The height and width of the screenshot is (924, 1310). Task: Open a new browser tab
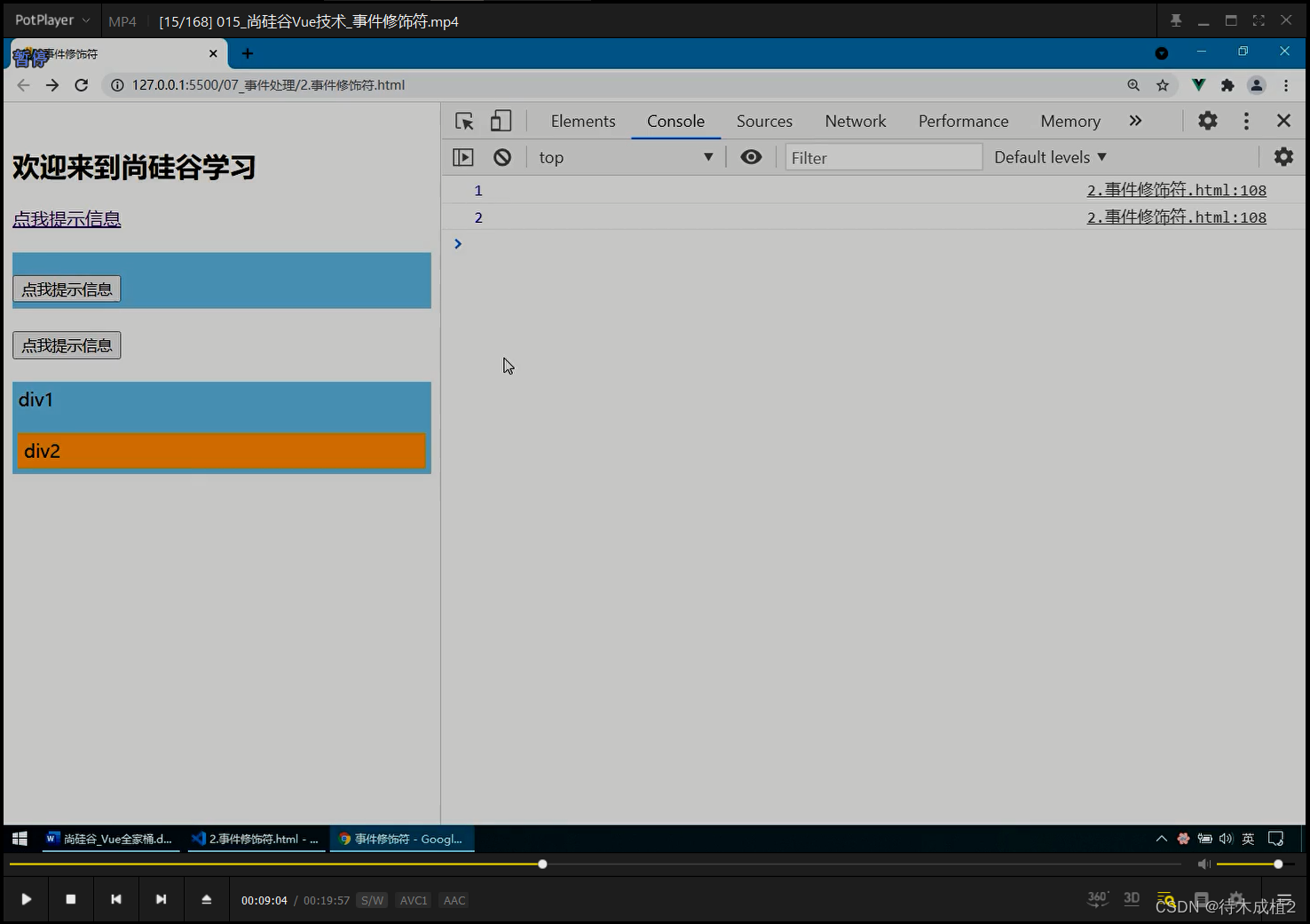(x=248, y=53)
